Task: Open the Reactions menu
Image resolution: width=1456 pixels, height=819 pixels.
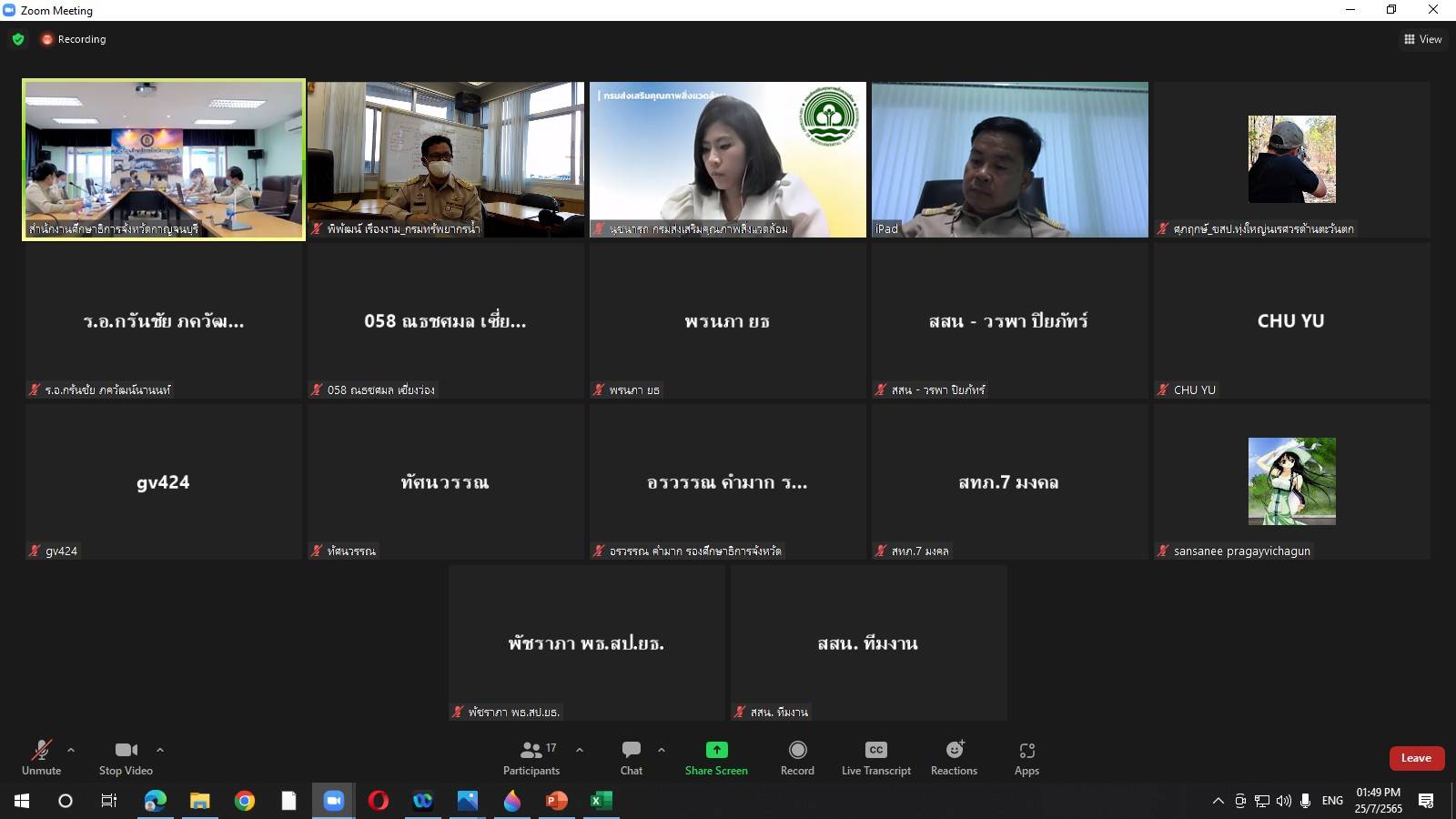Action: pos(954,757)
